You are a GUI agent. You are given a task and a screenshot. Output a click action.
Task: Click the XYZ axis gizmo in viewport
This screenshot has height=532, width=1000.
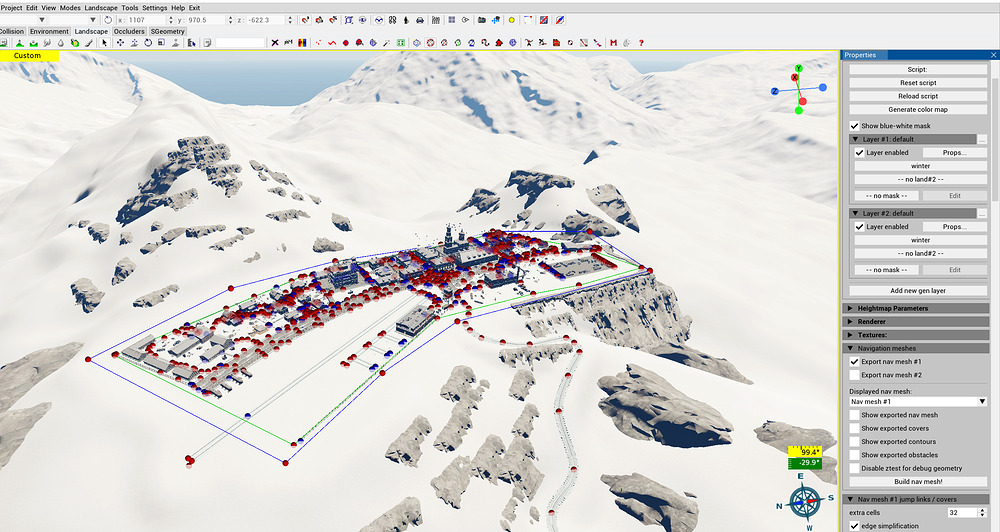point(798,90)
